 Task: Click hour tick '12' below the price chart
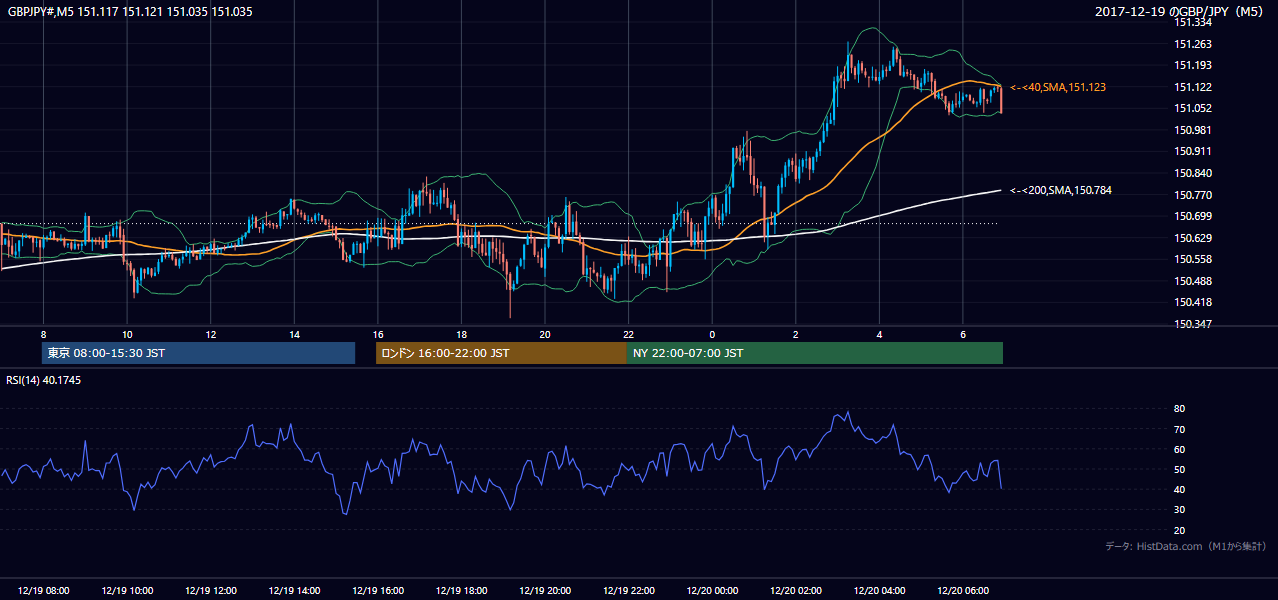coord(211,335)
